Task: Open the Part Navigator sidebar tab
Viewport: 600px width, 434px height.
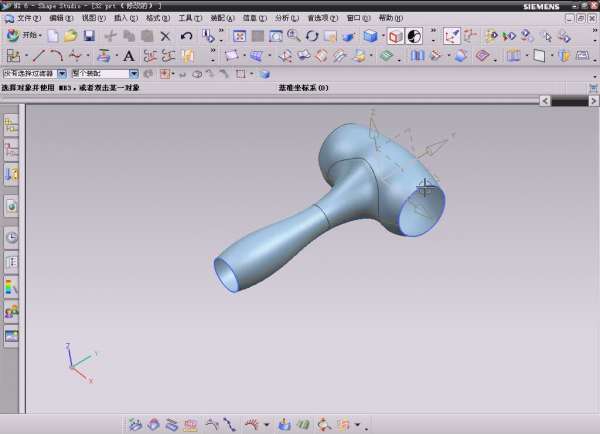Action: pos(11,150)
